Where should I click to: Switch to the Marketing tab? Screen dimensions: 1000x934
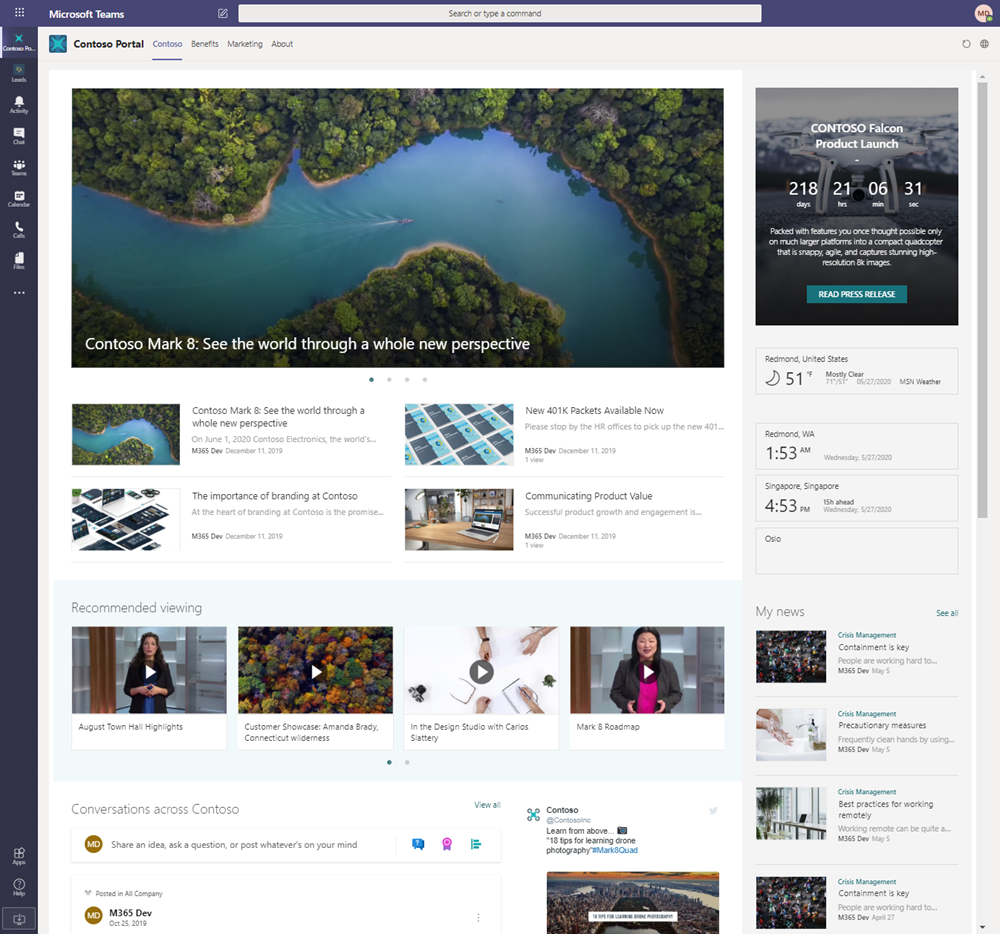[x=245, y=44]
